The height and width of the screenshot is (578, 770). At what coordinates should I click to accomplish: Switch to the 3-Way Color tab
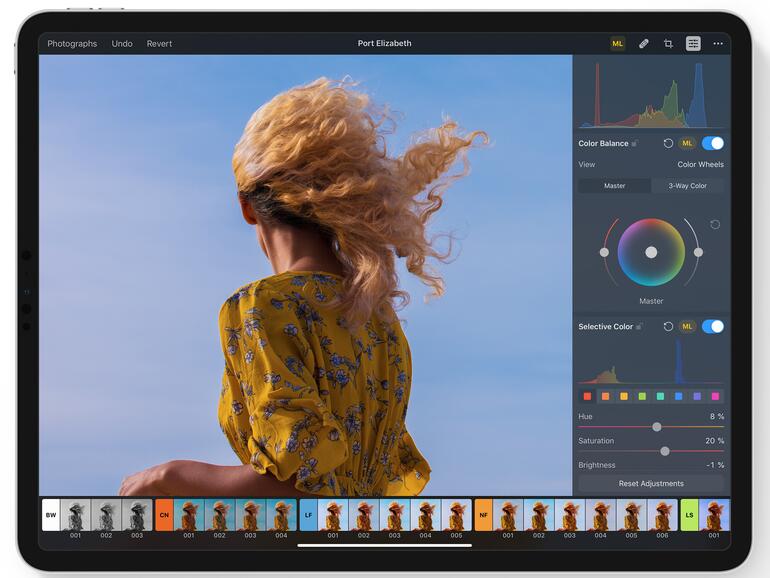pos(687,186)
